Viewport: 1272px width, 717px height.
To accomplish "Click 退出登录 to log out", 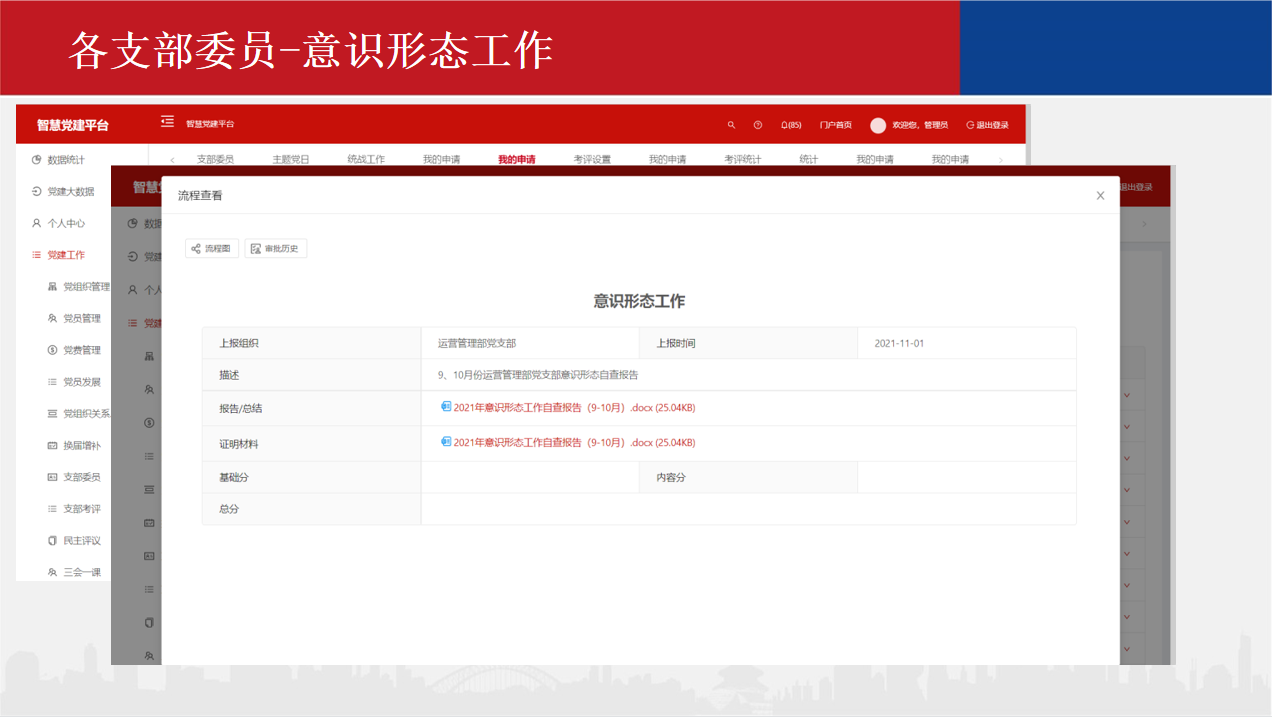I will tap(988, 125).
